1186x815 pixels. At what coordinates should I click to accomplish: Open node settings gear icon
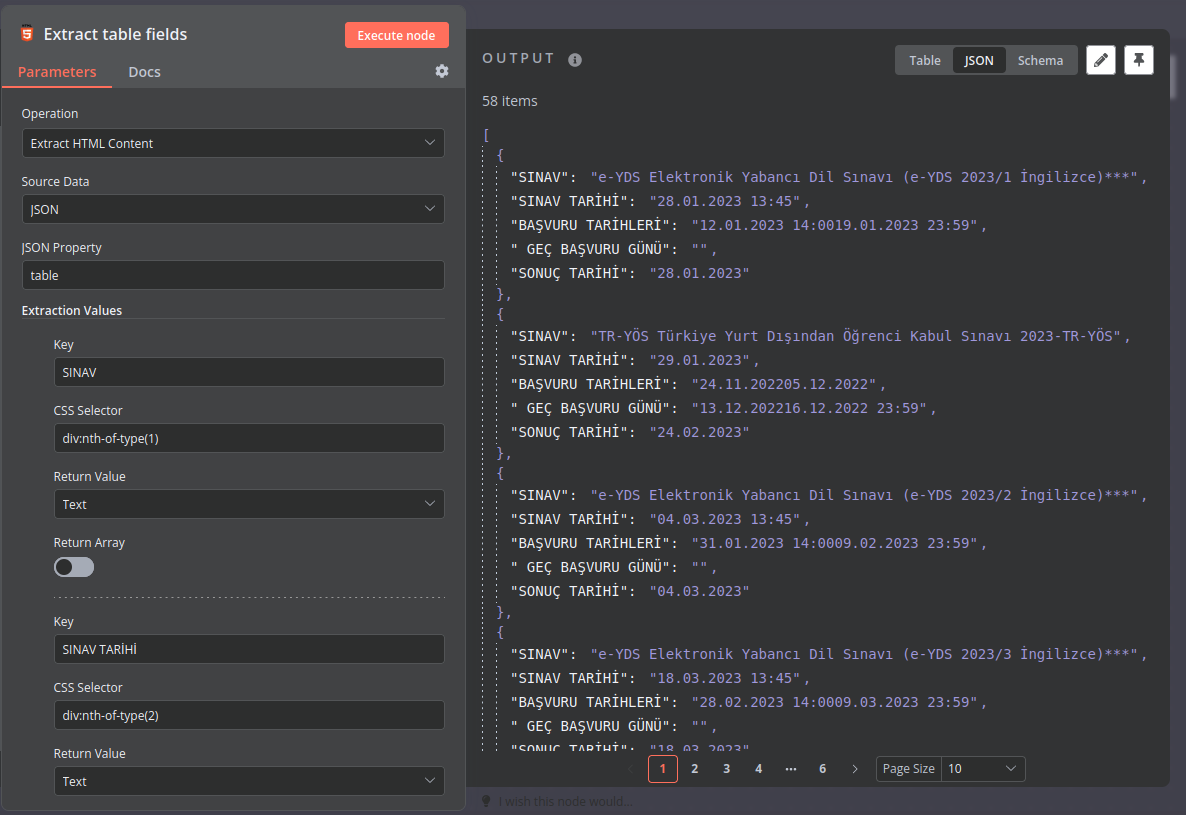click(441, 71)
